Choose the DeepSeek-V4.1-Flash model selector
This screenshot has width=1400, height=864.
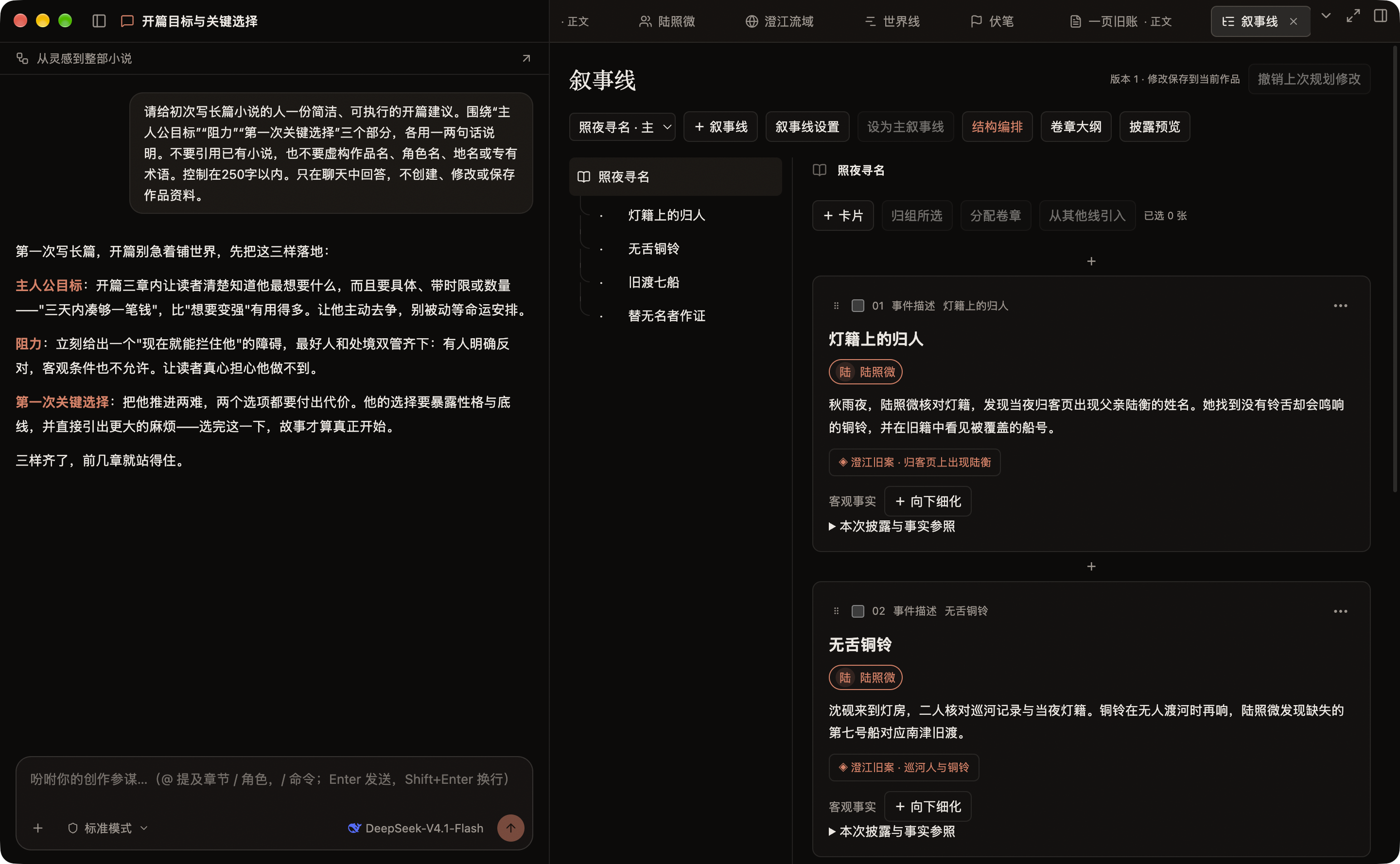pos(416,828)
